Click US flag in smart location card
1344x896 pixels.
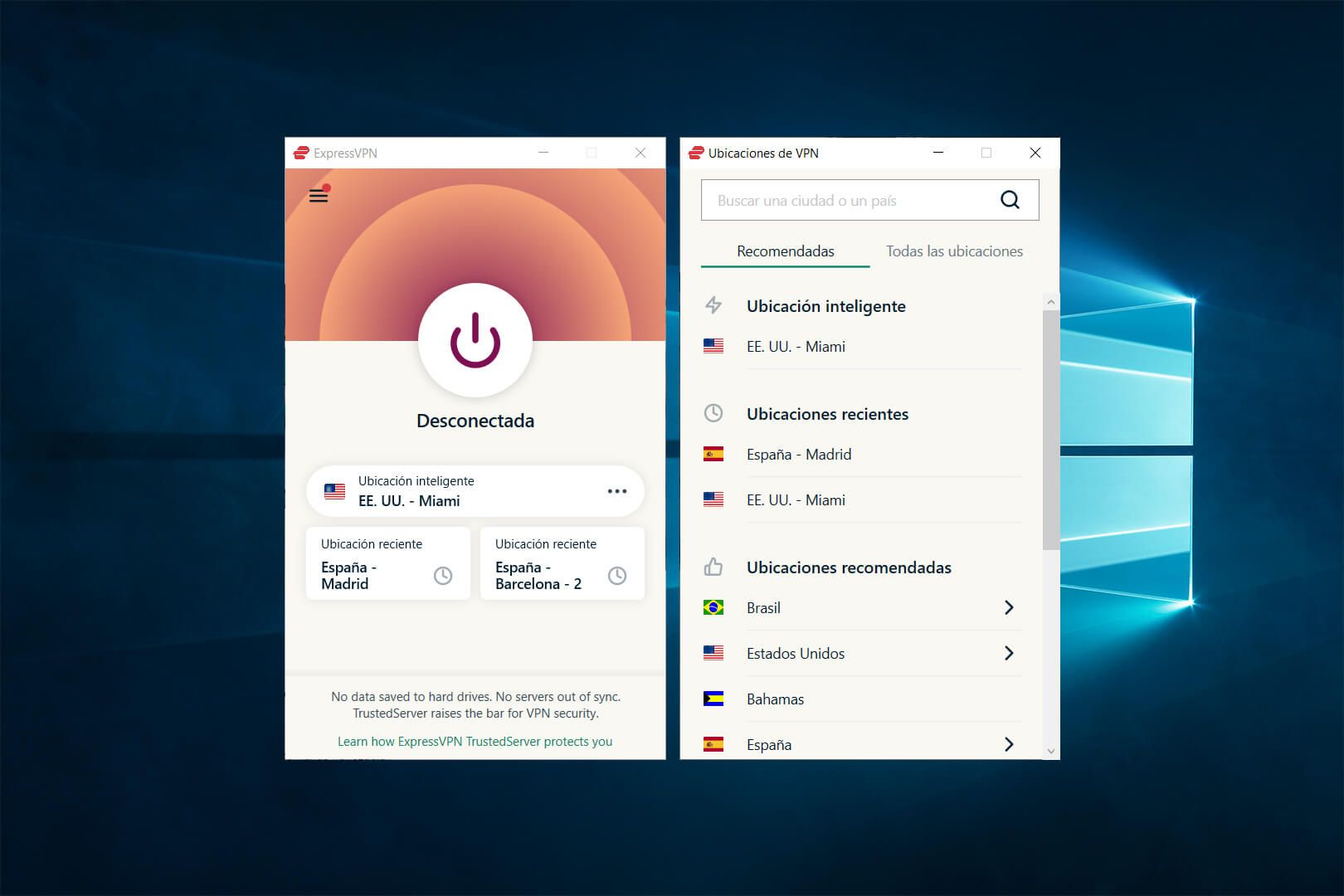pyautogui.click(x=335, y=491)
